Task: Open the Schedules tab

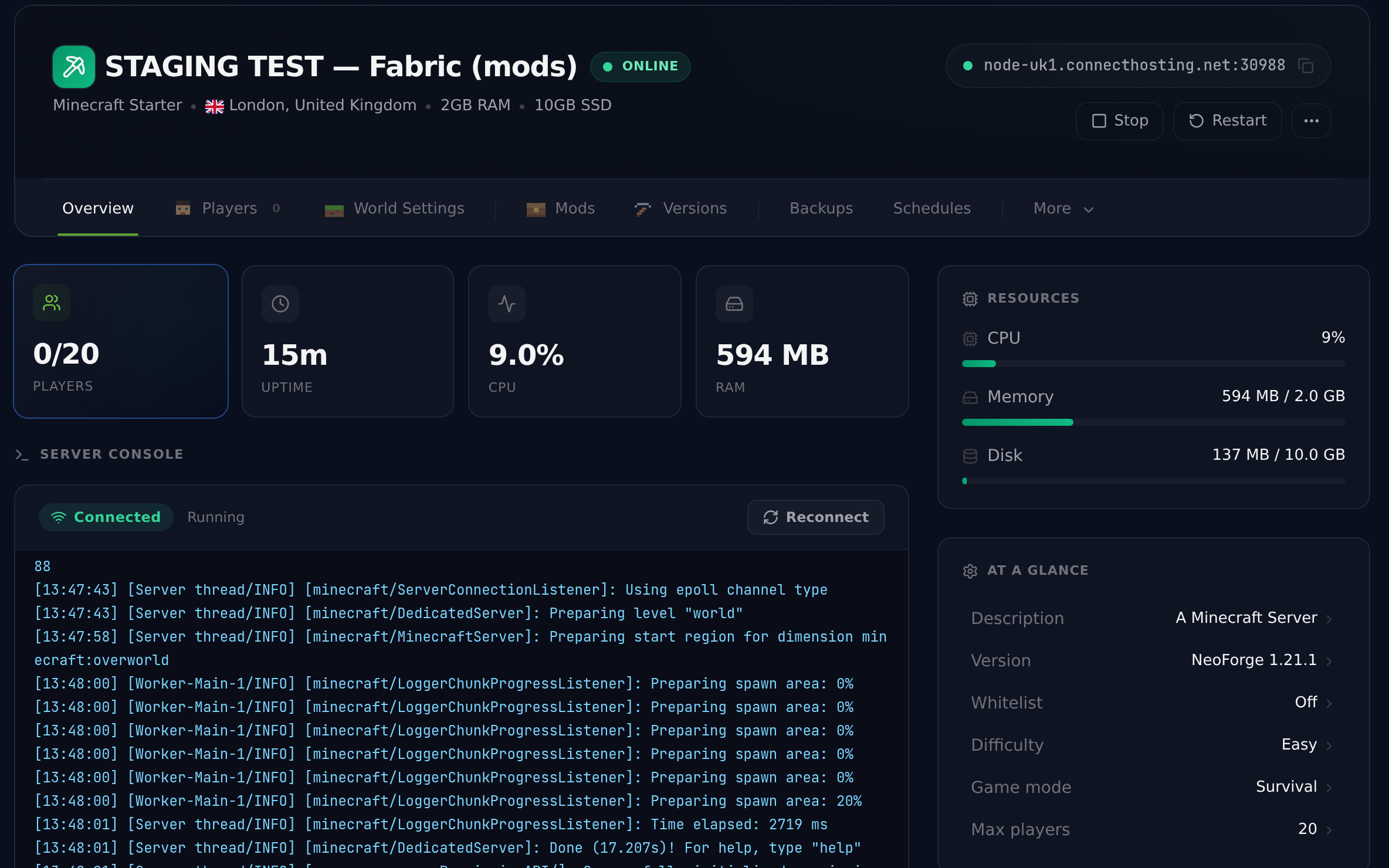Action: pyautogui.click(x=931, y=208)
